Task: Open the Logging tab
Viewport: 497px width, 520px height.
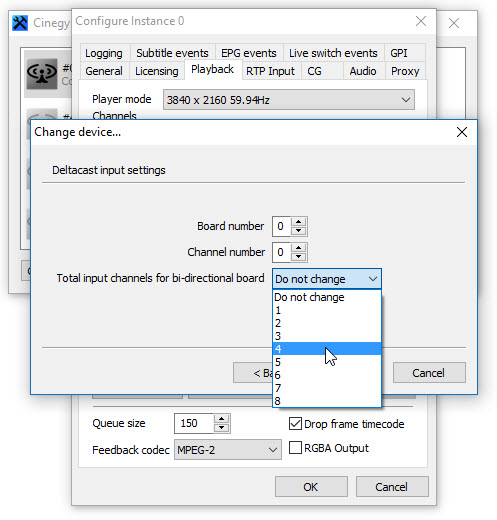Action: pos(104,53)
